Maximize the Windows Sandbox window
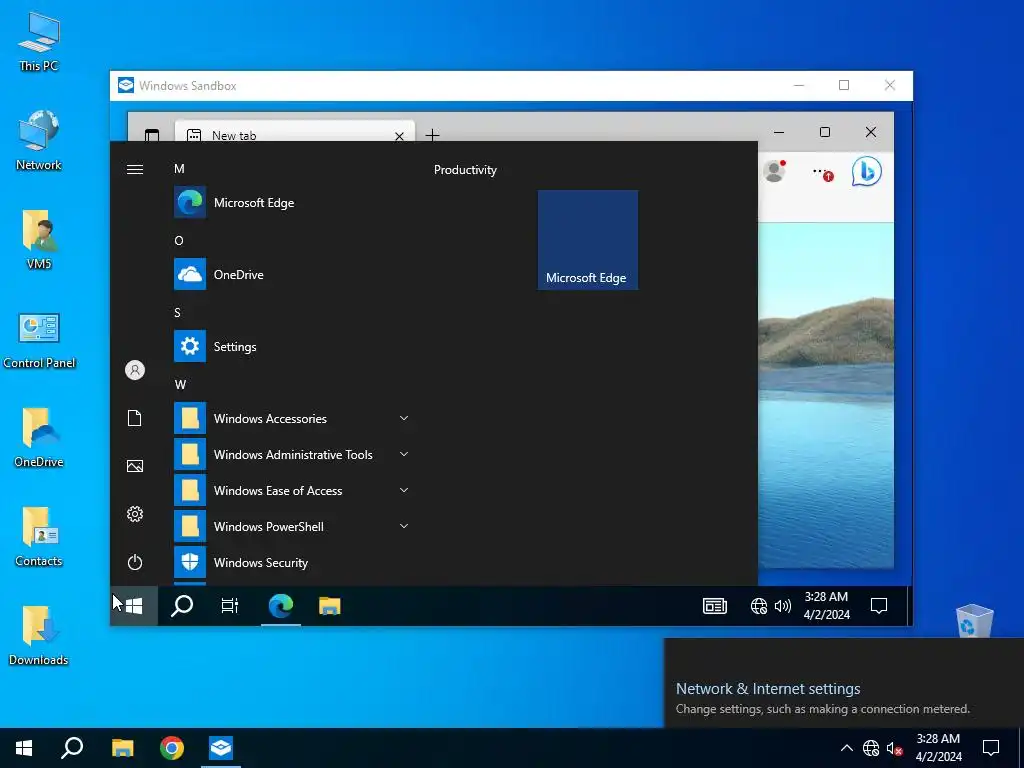The height and width of the screenshot is (768, 1024). pos(844,85)
